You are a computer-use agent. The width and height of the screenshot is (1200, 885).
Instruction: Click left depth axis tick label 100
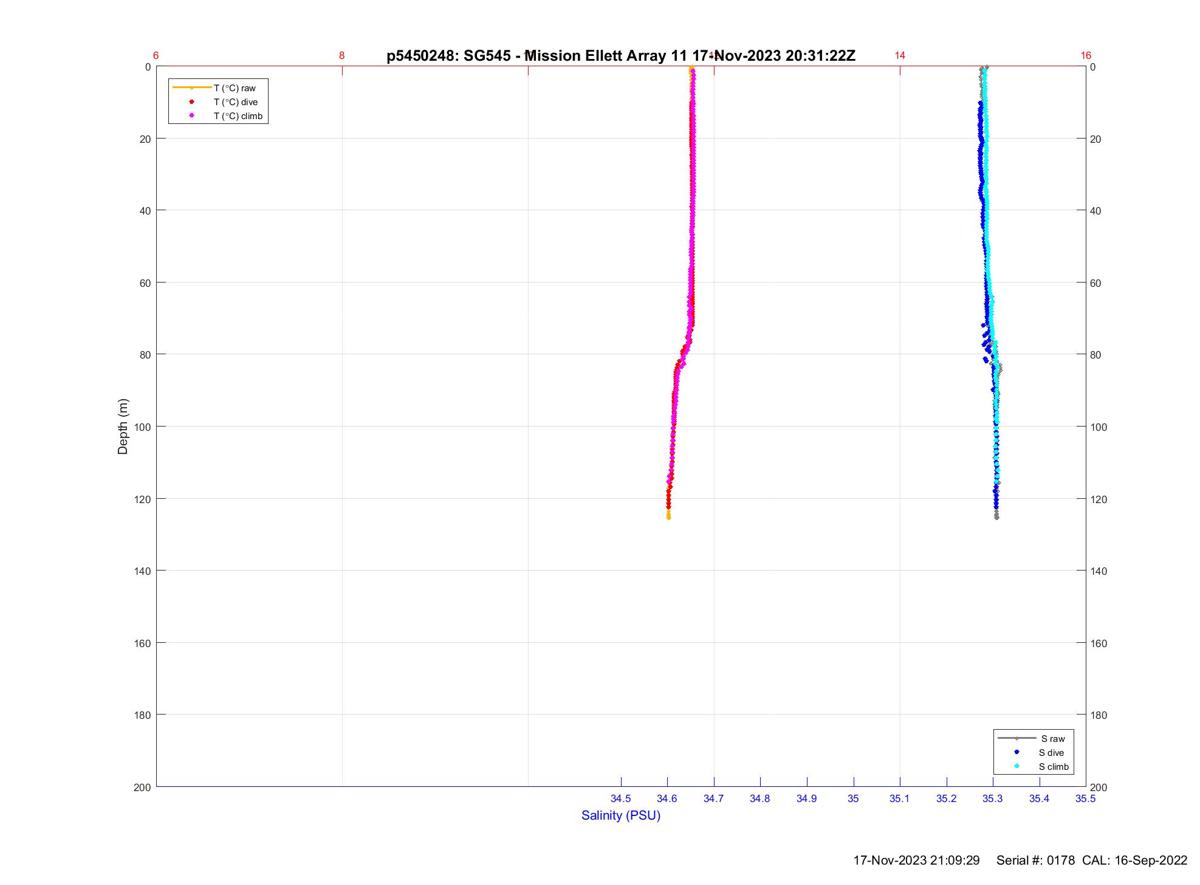(141, 427)
